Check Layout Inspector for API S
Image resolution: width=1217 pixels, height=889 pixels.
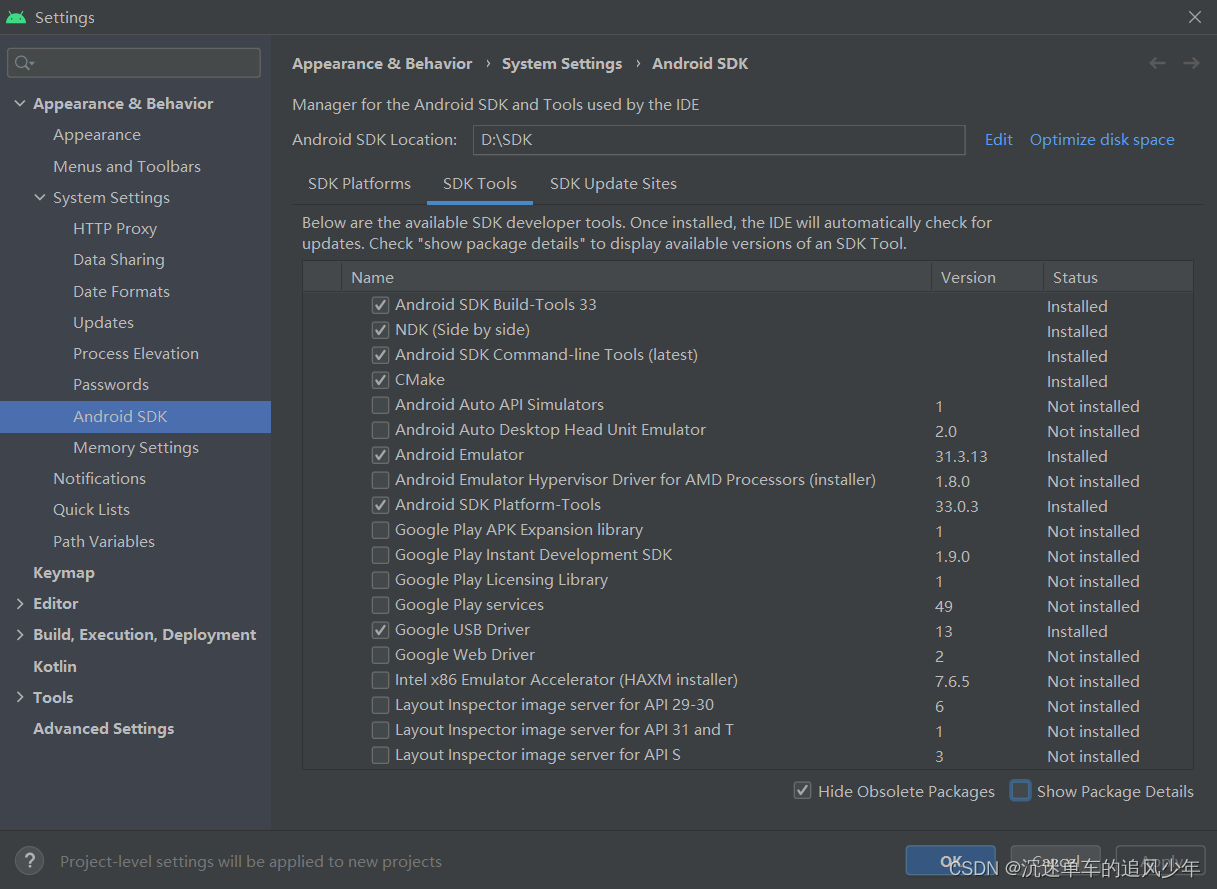click(x=380, y=755)
